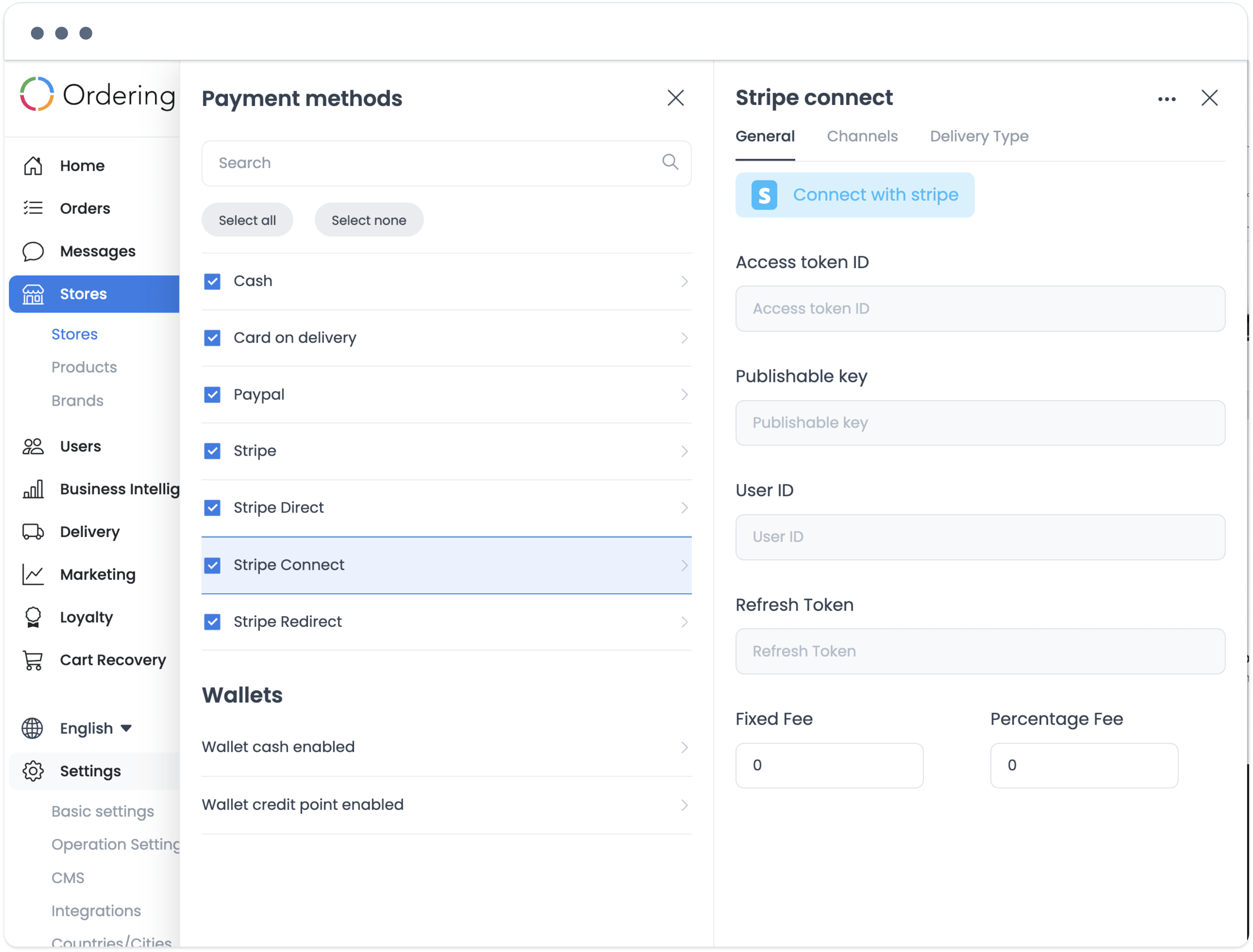Image resolution: width=1253 pixels, height=952 pixels.
Task: Open the Products submenu item
Action: tap(84, 367)
